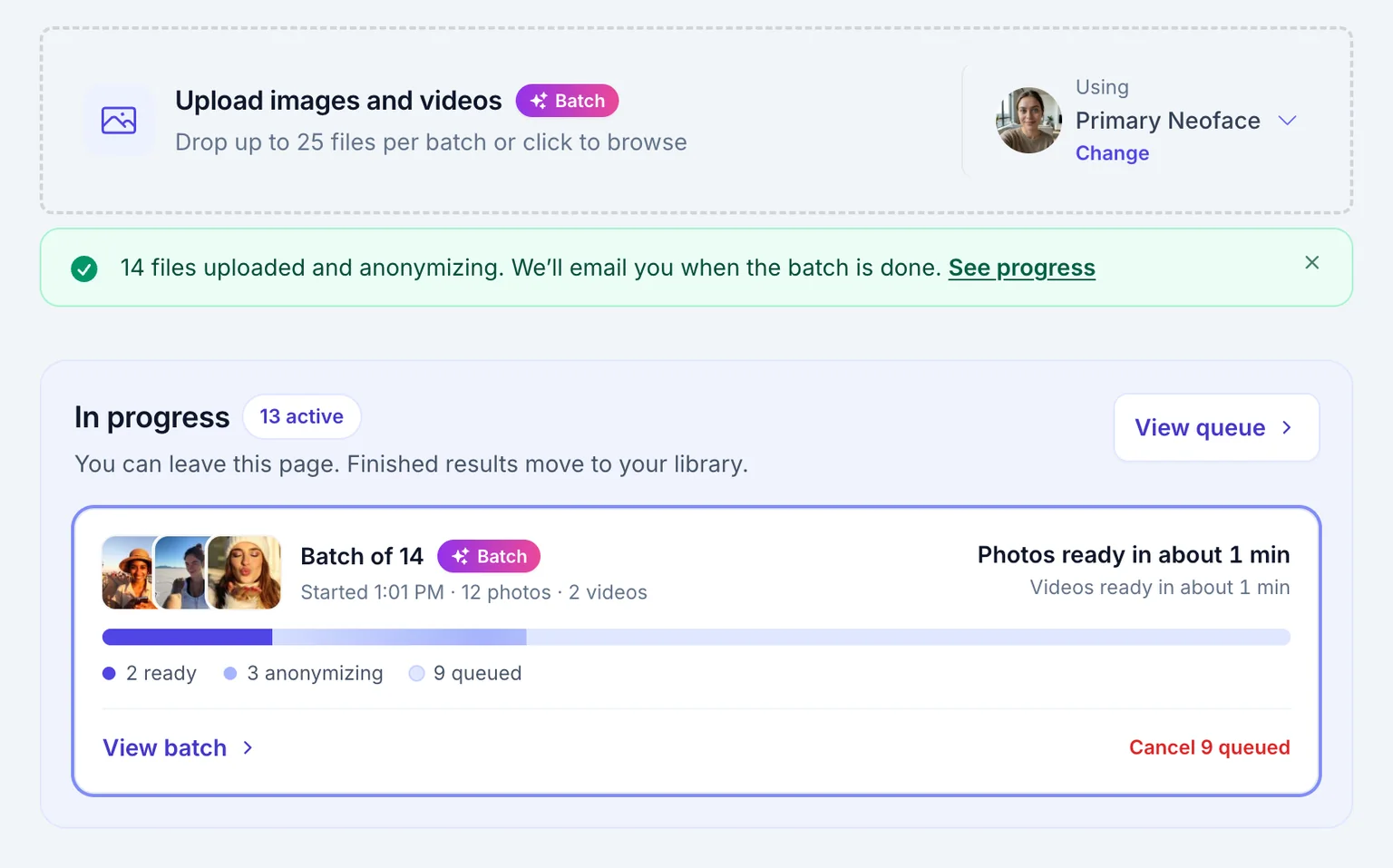Click the green checkmark success icon
The image size is (1393, 868).
point(84,268)
